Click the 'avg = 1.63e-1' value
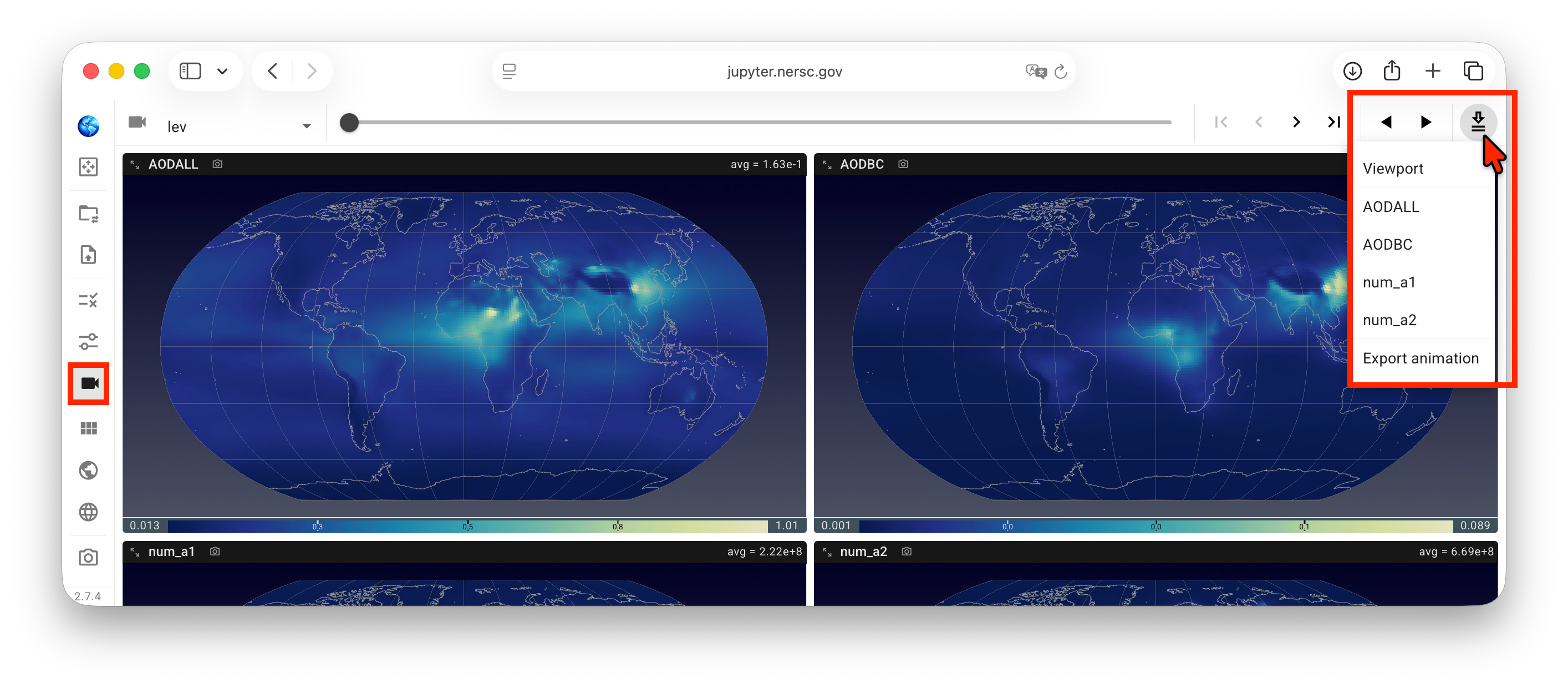The width and height of the screenshot is (1568, 688). (766, 164)
